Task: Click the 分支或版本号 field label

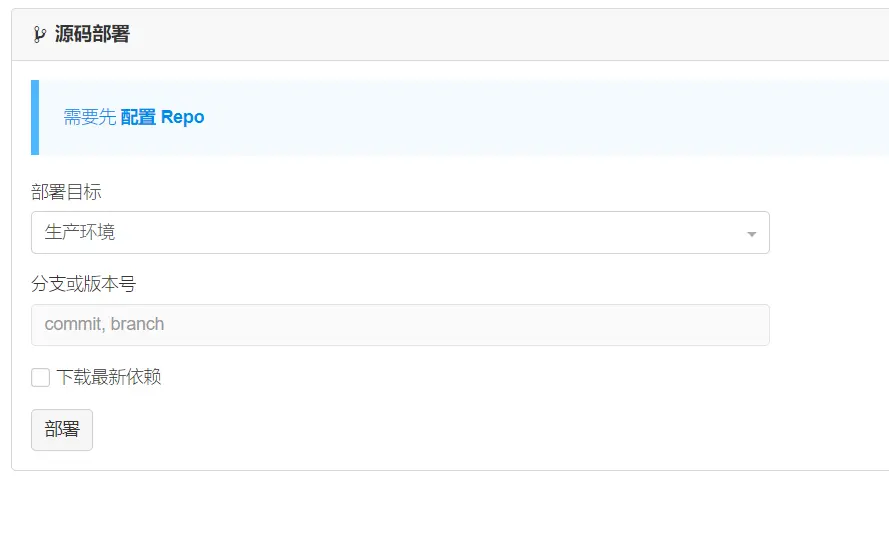Action: [83, 284]
